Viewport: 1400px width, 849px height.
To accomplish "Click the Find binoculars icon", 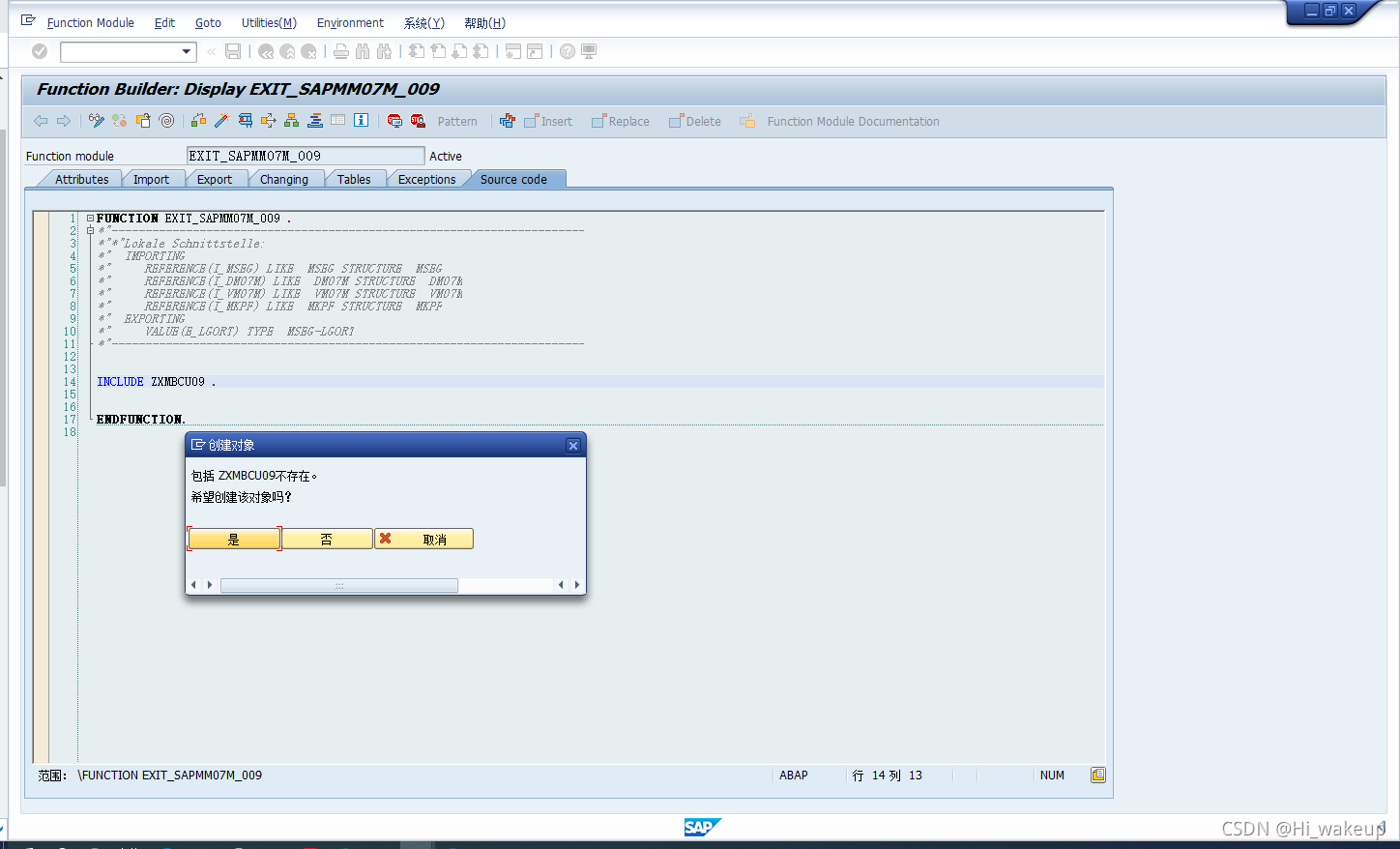I will pos(363,51).
